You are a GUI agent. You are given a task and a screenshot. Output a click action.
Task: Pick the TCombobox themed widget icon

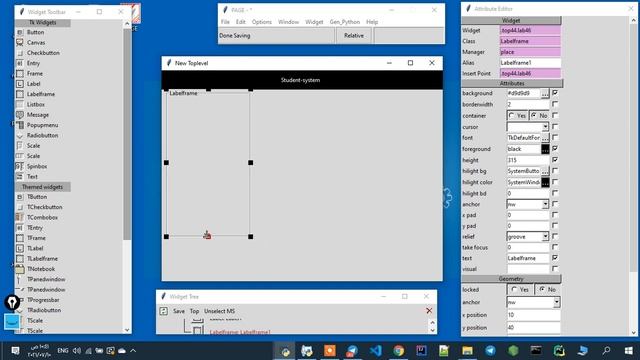(20, 217)
